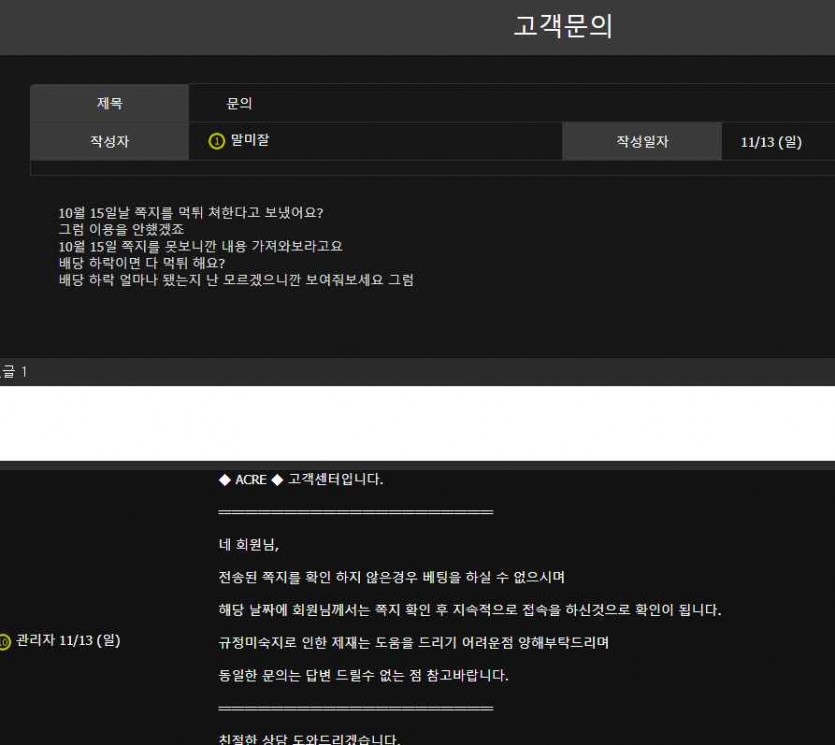The image size is (835, 745).
Task: Click the reply line starting 규정미숙지로 인한 제재
Action: (x=413, y=642)
